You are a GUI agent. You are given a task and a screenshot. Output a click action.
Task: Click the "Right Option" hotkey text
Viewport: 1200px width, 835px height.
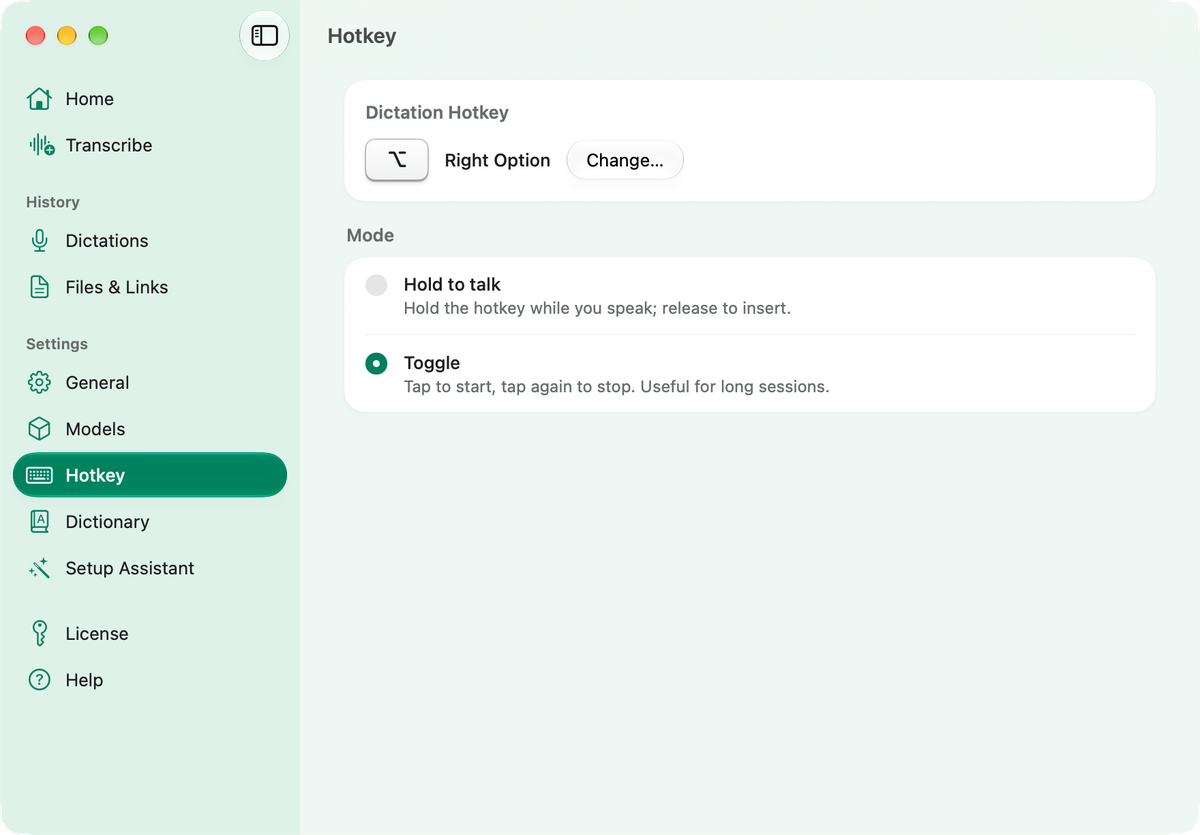pos(497,160)
